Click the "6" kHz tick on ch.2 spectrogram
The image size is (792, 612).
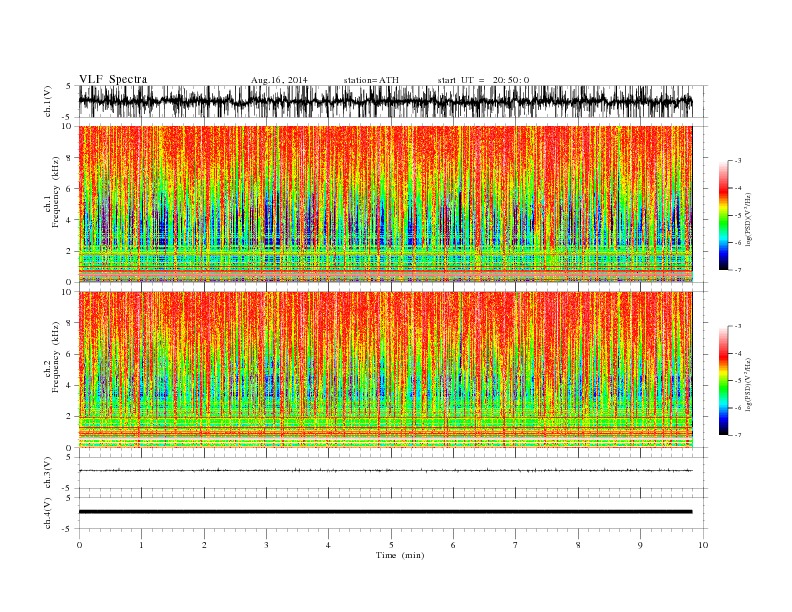(x=70, y=354)
